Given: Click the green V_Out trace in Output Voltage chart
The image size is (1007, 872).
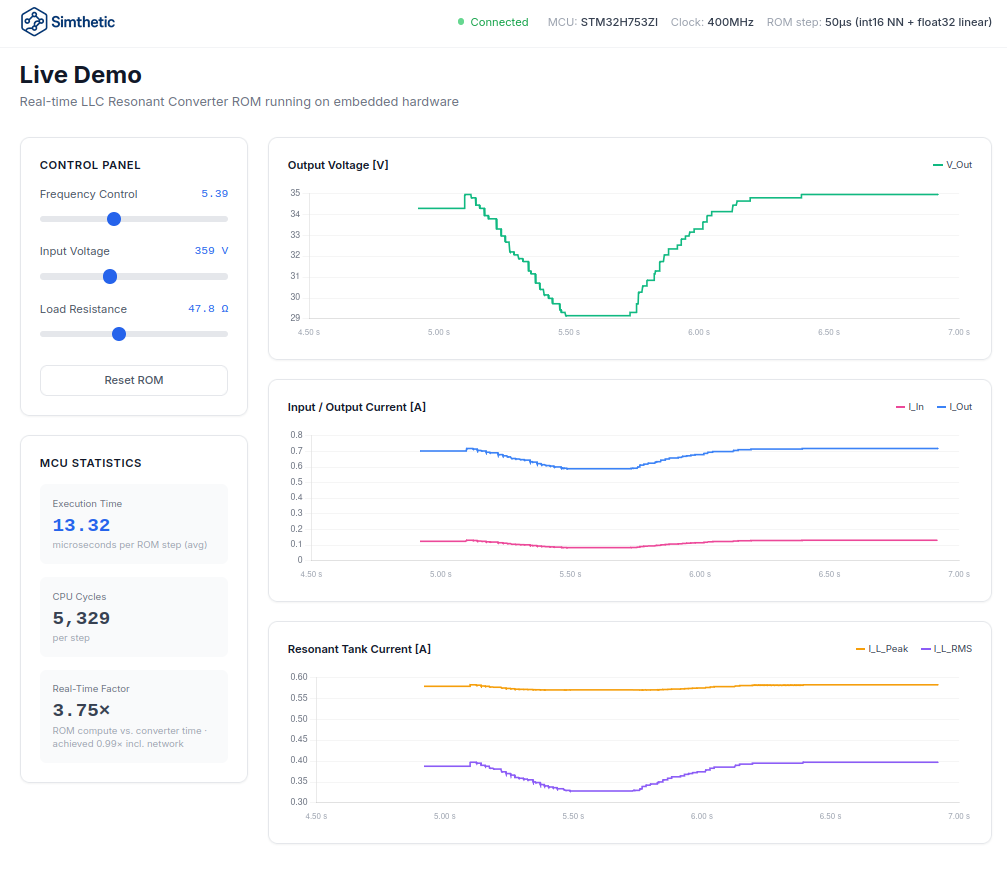Looking at the screenshot, I should [x=678, y=255].
